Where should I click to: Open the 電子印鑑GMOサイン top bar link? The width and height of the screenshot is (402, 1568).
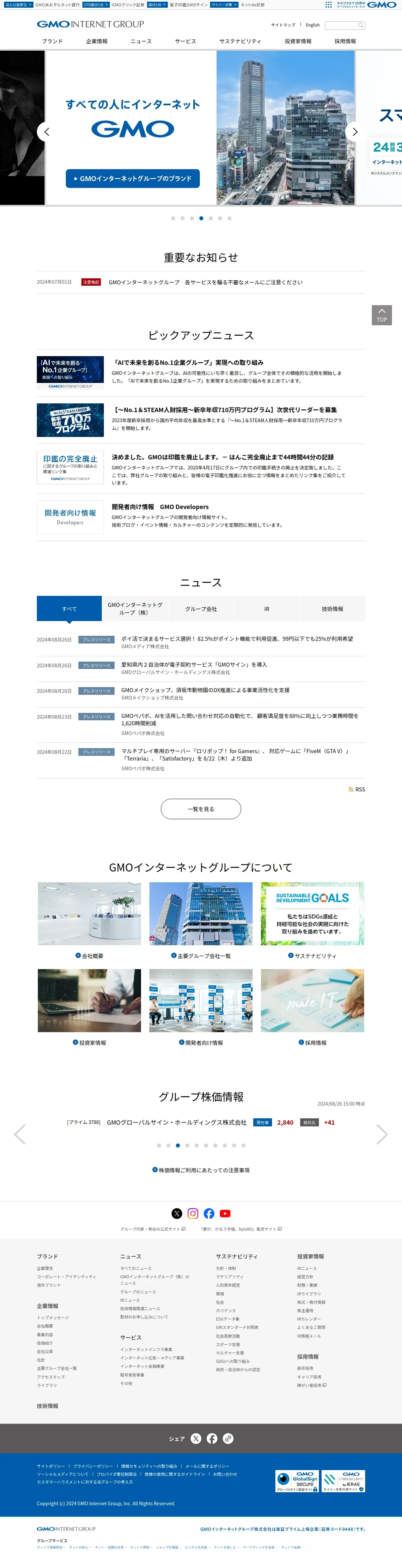pos(189,4)
